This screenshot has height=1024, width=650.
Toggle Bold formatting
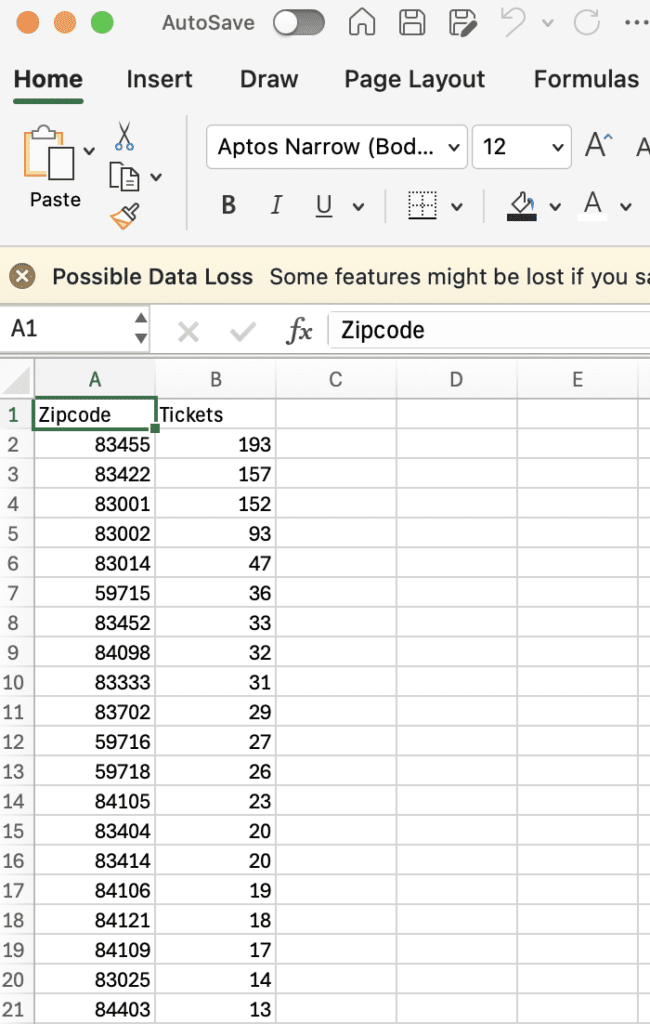[x=228, y=206]
